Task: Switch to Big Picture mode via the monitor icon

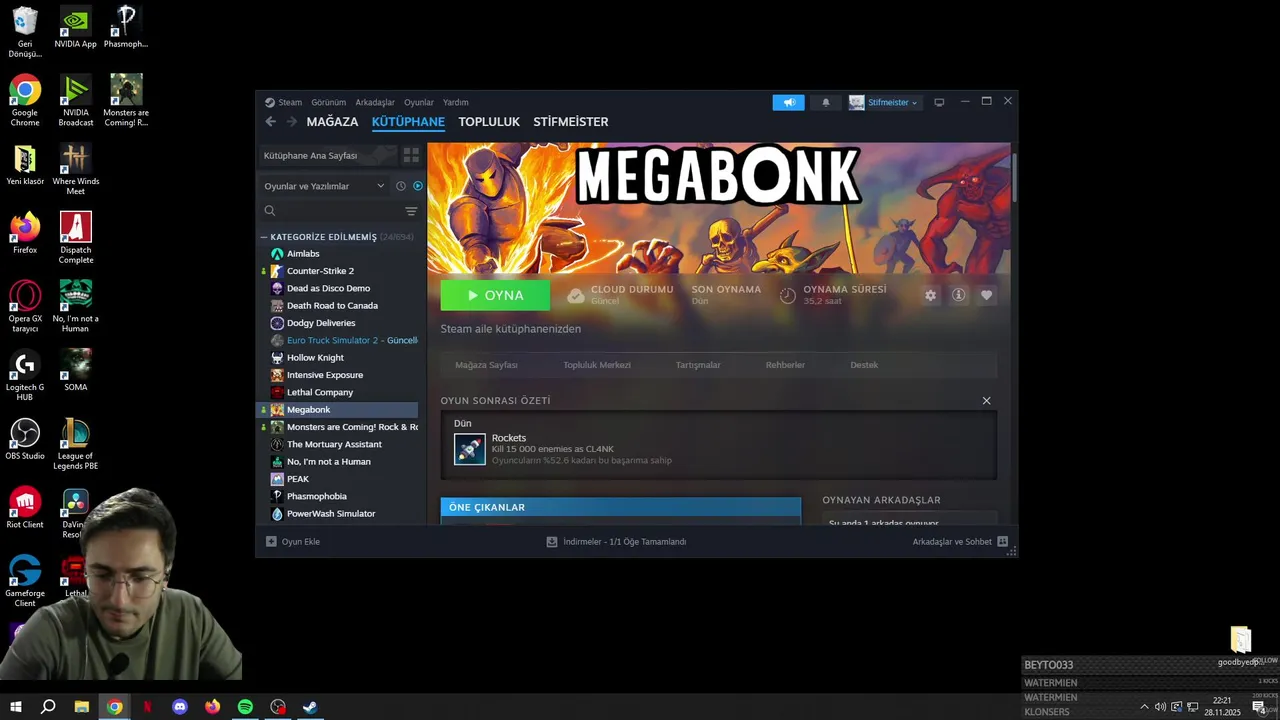Action: pos(939,102)
